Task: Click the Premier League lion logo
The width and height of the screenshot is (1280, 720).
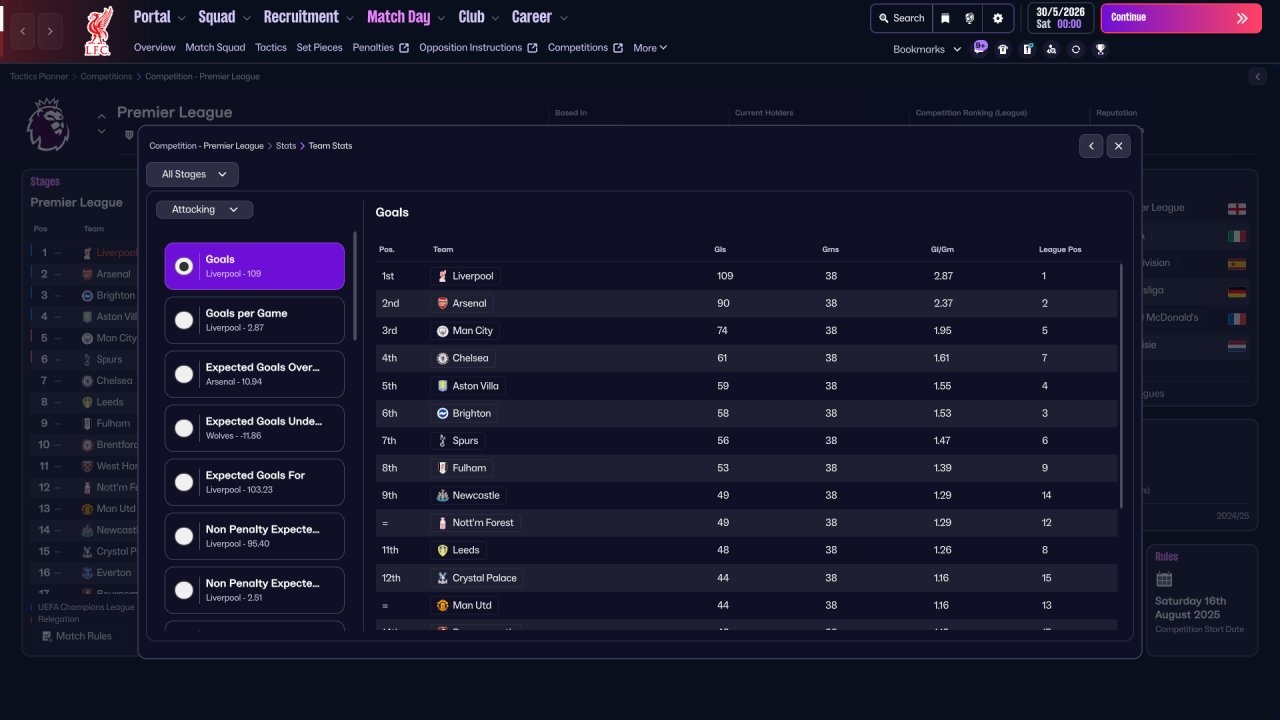Action: pyautogui.click(x=48, y=125)
